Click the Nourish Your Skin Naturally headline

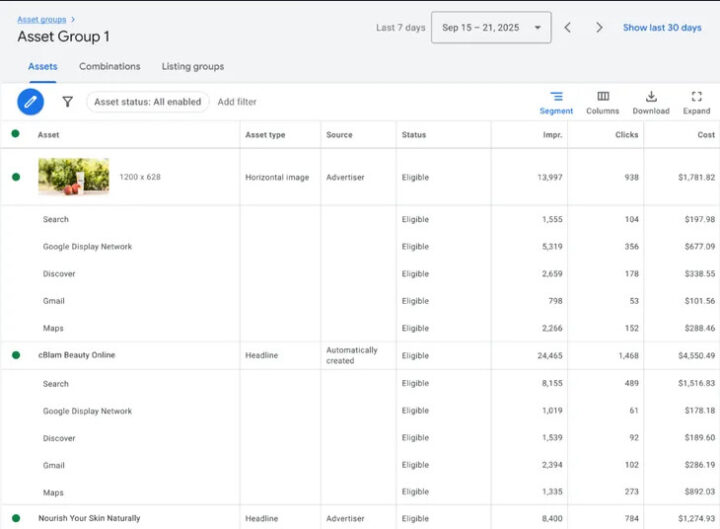tap(89, 518)
